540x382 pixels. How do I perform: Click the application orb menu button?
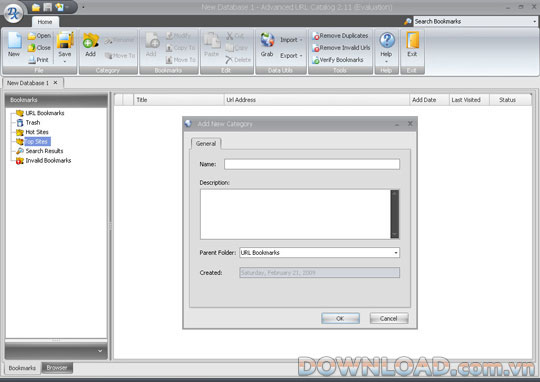click(x=13, y=13)
